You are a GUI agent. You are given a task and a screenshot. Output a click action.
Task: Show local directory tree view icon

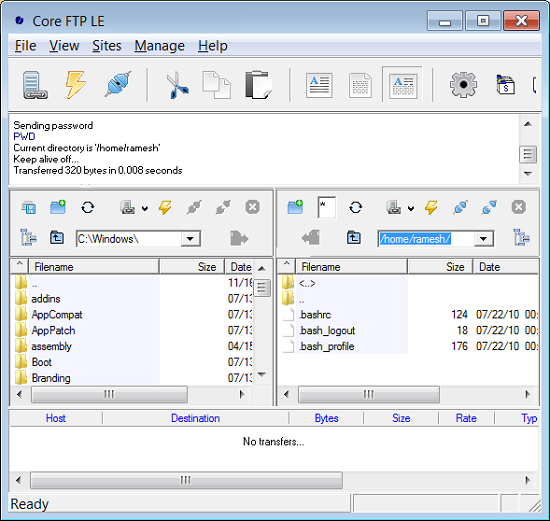pyautogui.click(x=28, y=239)
